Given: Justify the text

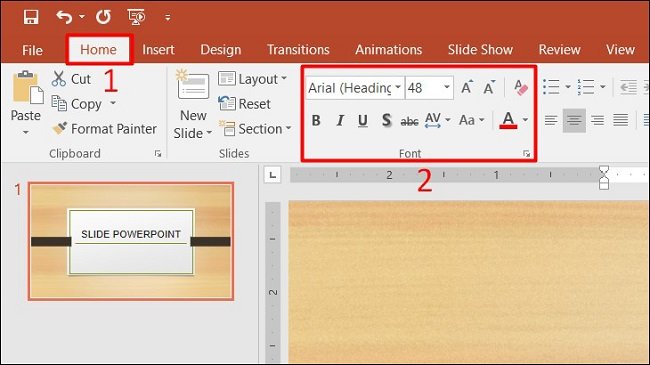Looking at the screenshot, I should click(x=621, y=120).
